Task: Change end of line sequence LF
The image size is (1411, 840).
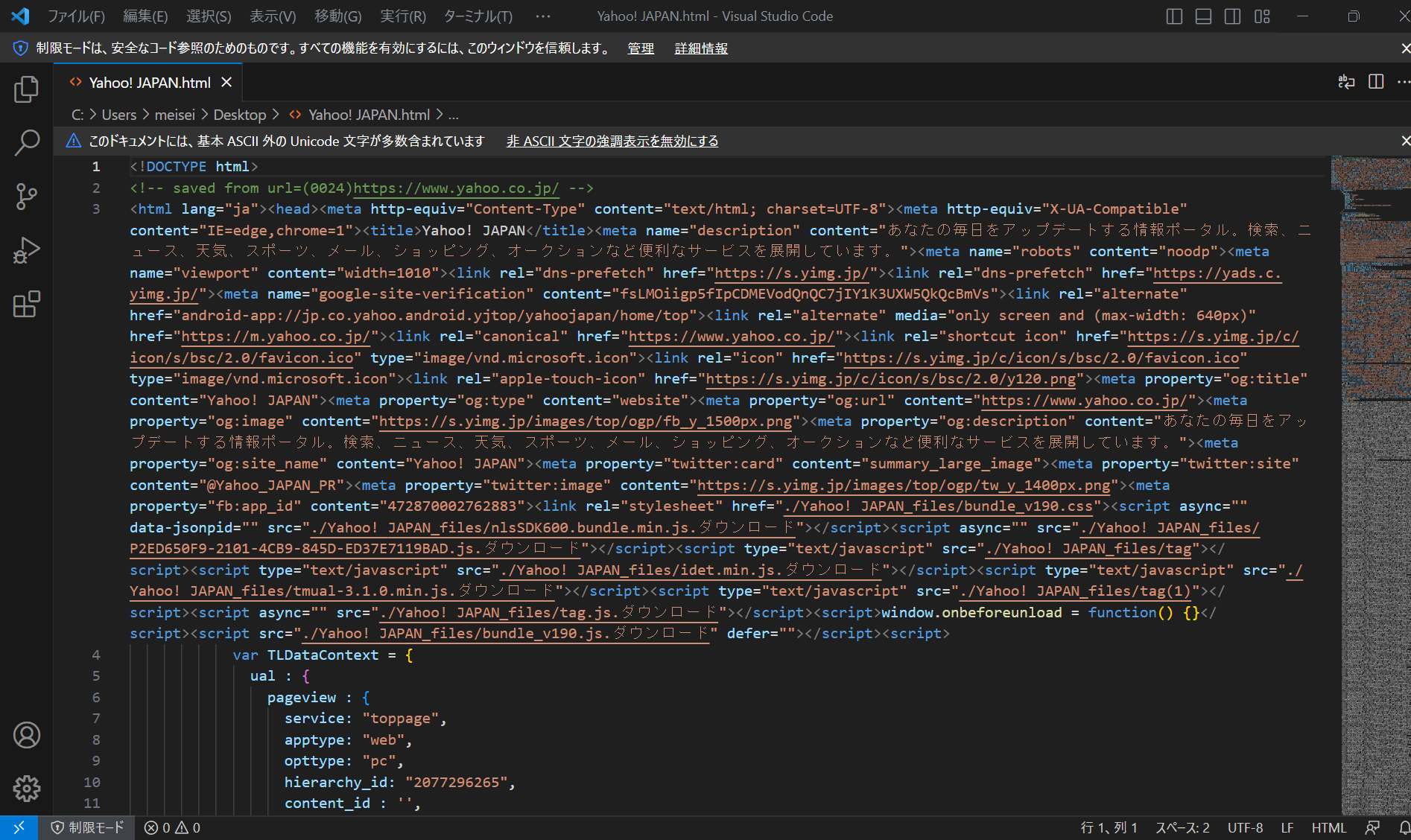Action: (1287, 827)
